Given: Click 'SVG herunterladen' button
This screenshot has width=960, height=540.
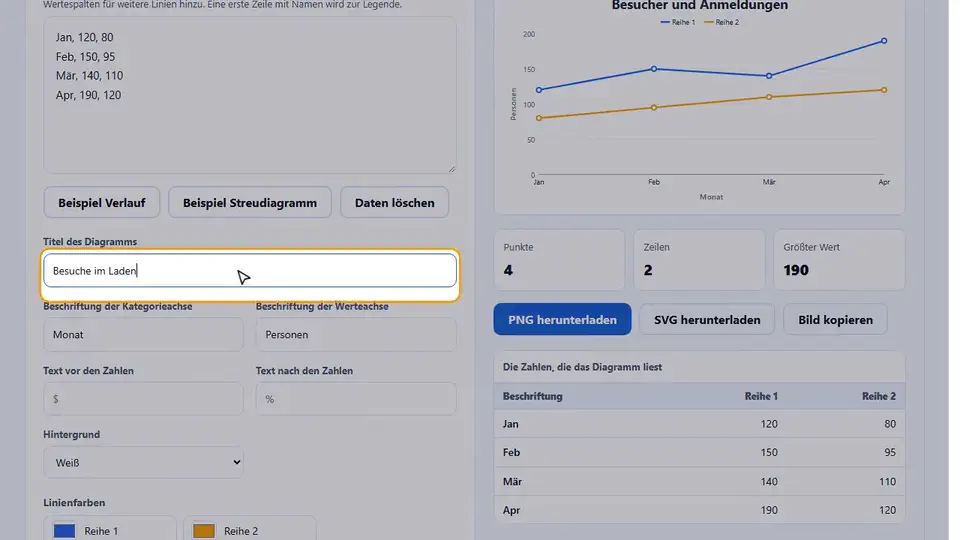Looking at the screenshot, I should pos(707,320).
